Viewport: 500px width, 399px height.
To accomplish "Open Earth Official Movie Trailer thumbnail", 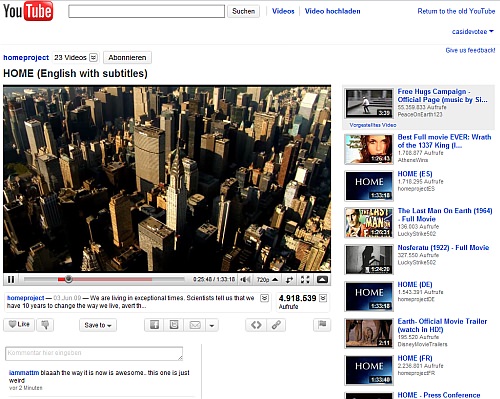I will [369, 333].
